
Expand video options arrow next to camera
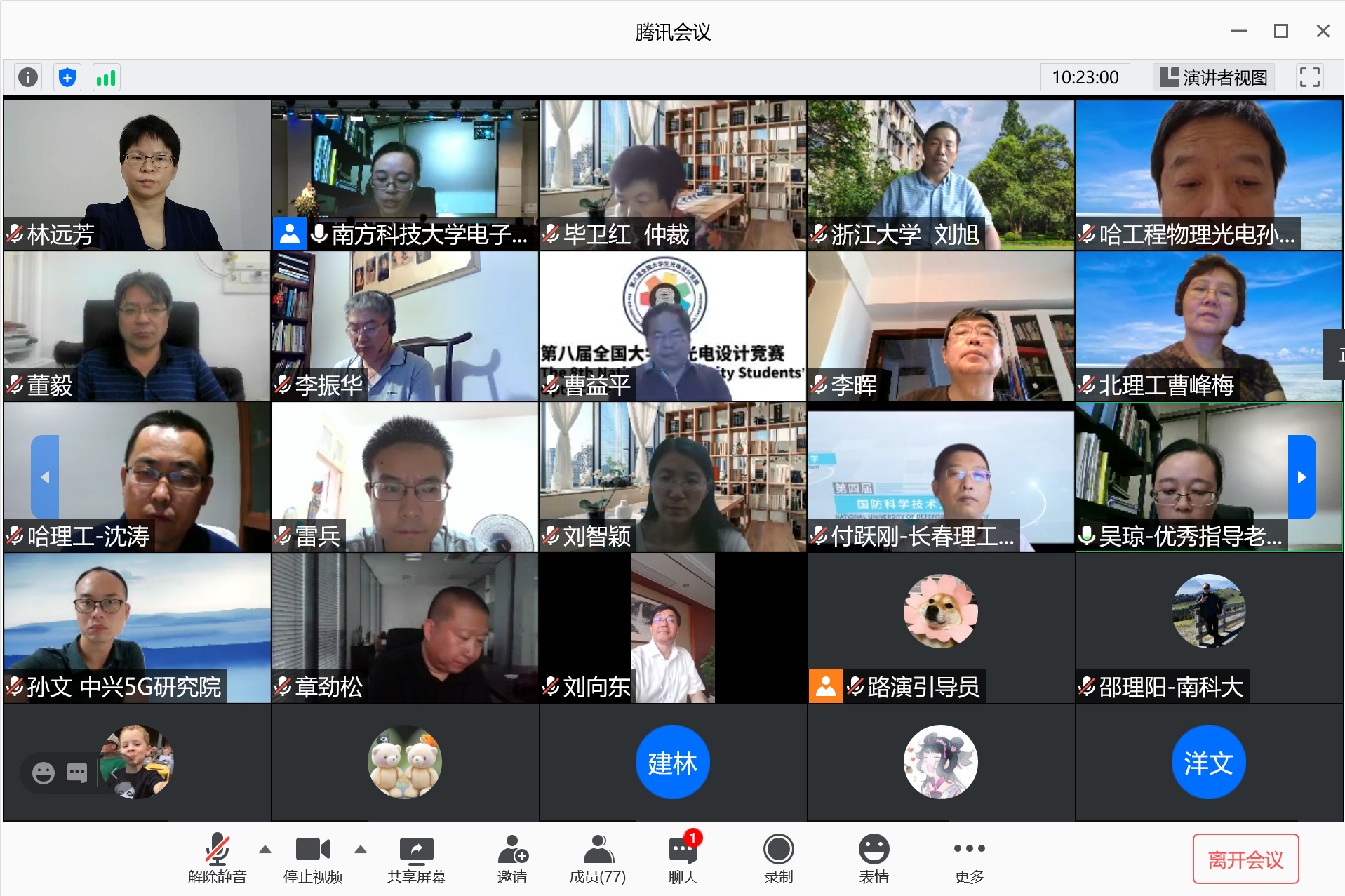click(x=361, y=850)
